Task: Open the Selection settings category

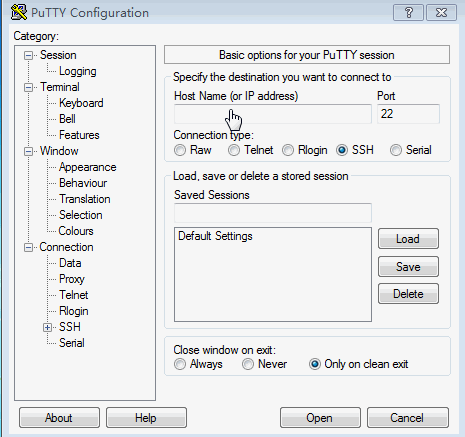Action: click(x=80, y=215)
